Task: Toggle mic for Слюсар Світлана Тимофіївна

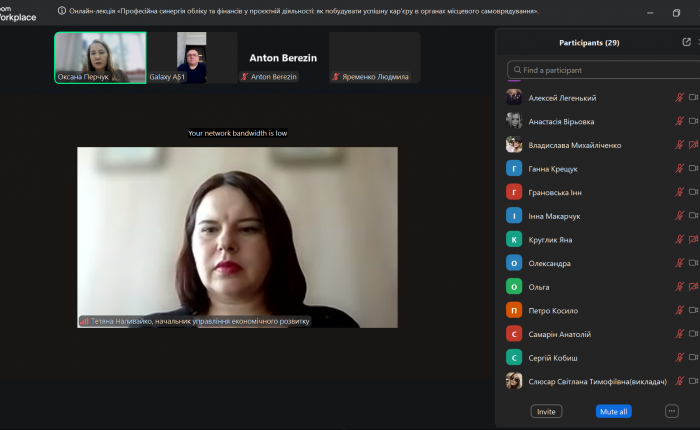Action: tap(680, 381)
